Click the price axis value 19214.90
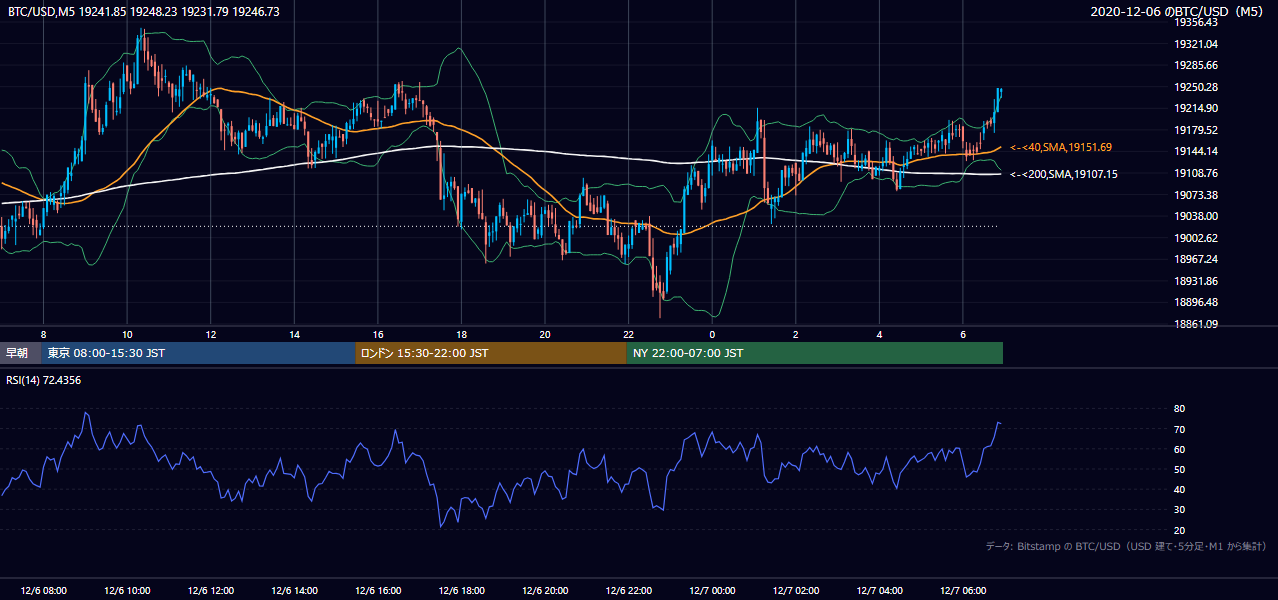 tap(1196, 108)
